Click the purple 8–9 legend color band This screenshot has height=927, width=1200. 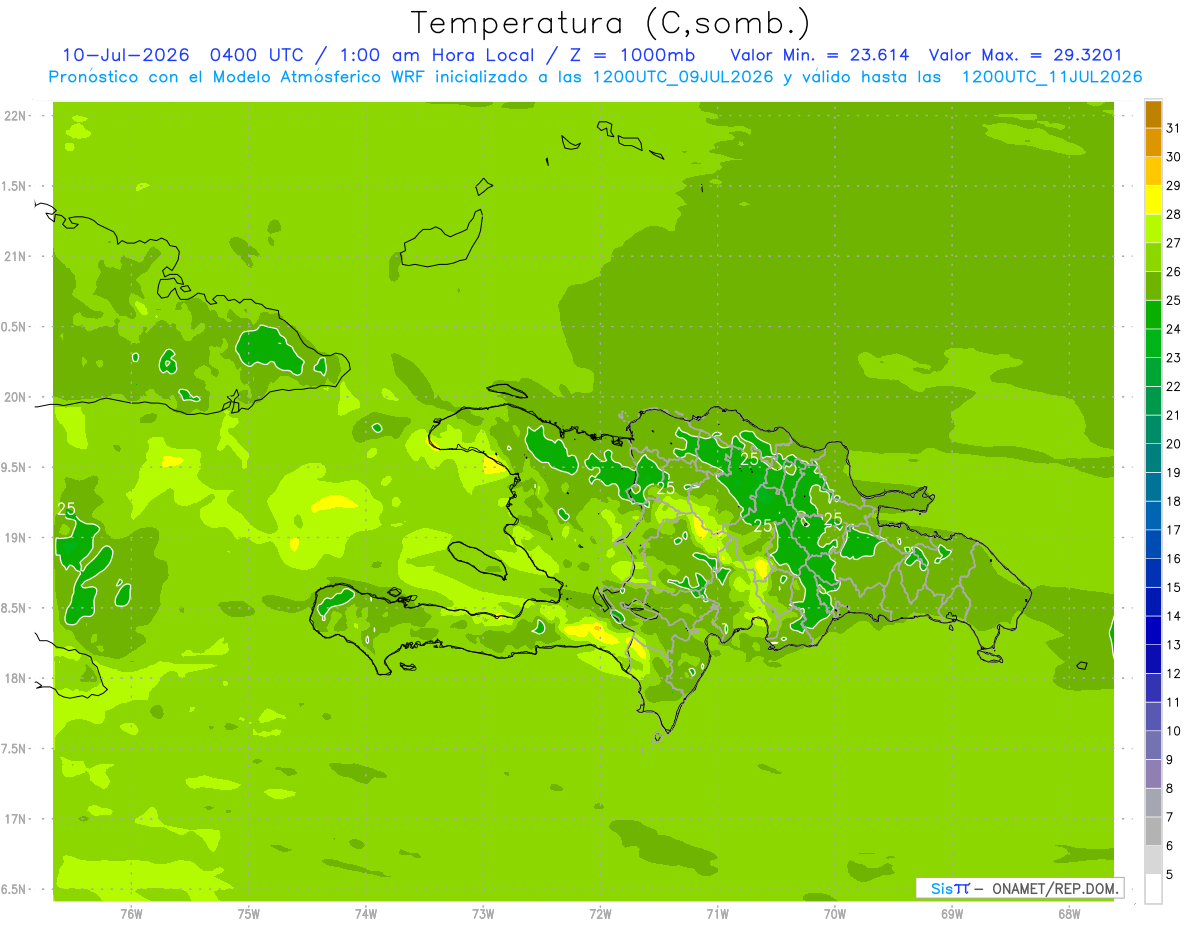(x=1153, y=775)
